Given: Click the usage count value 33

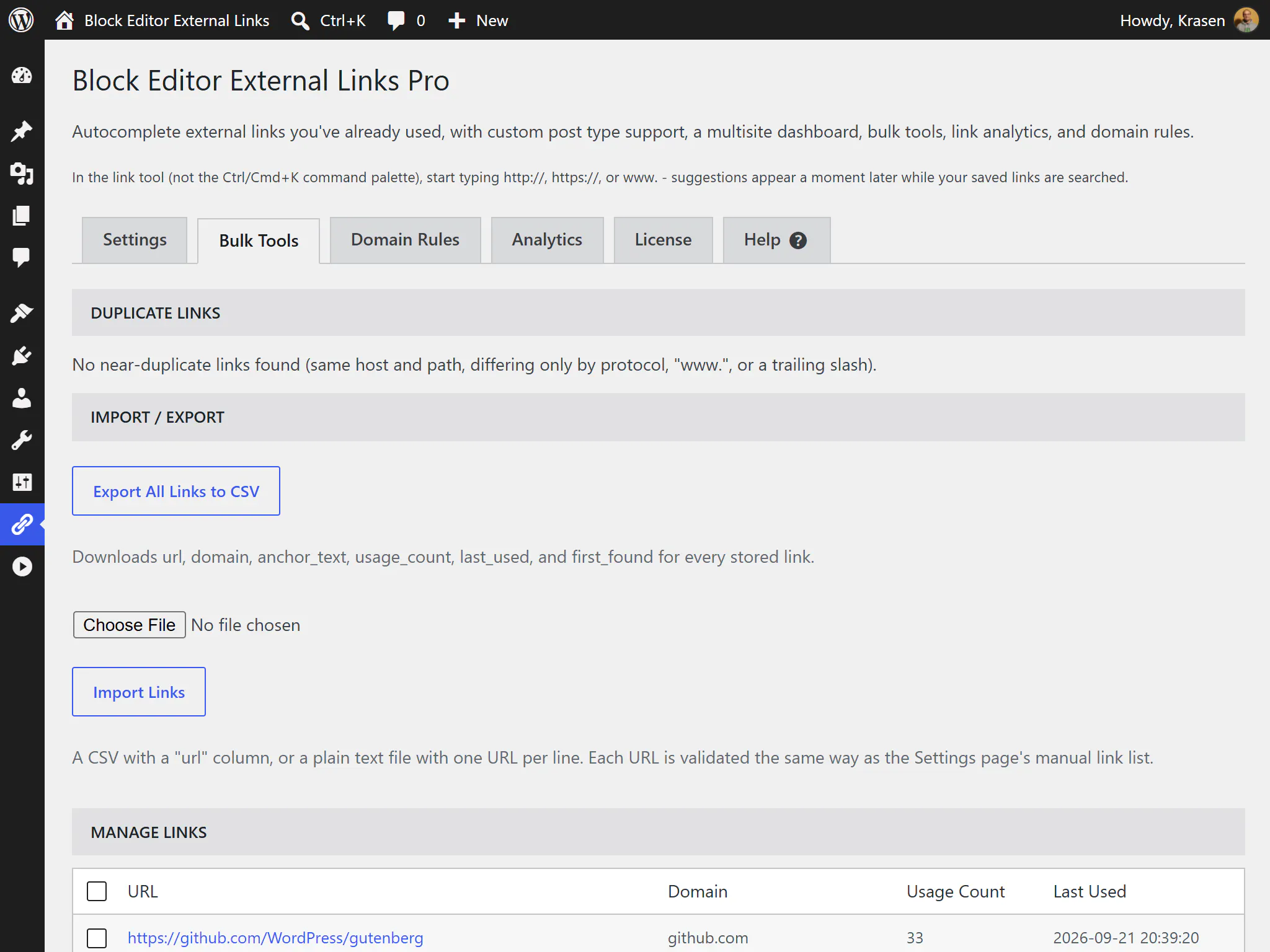Looking at the screenshot, I should pyautogui.click(x=915, y=938).
